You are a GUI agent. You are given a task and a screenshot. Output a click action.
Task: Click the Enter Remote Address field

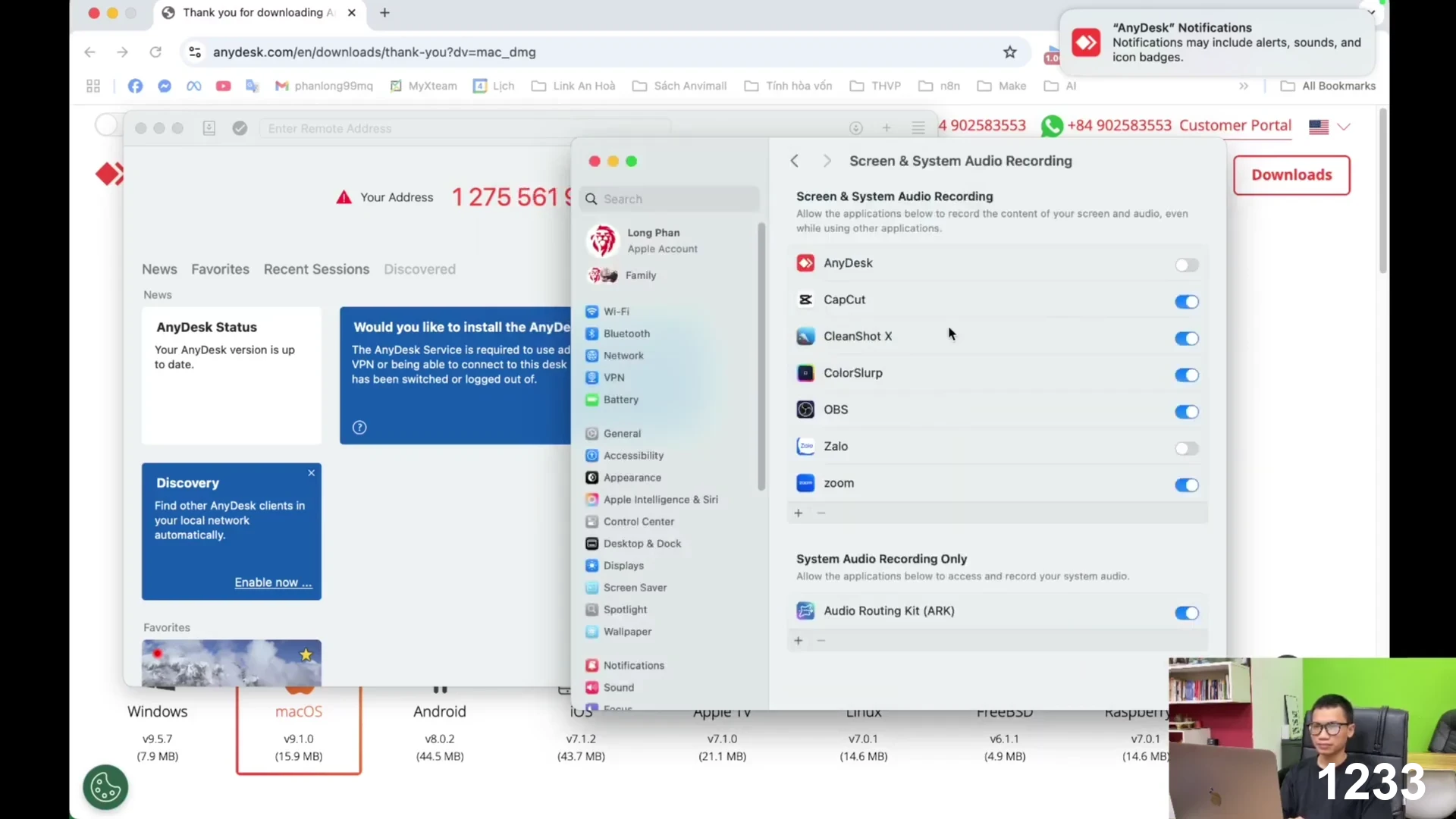[464, 129]
